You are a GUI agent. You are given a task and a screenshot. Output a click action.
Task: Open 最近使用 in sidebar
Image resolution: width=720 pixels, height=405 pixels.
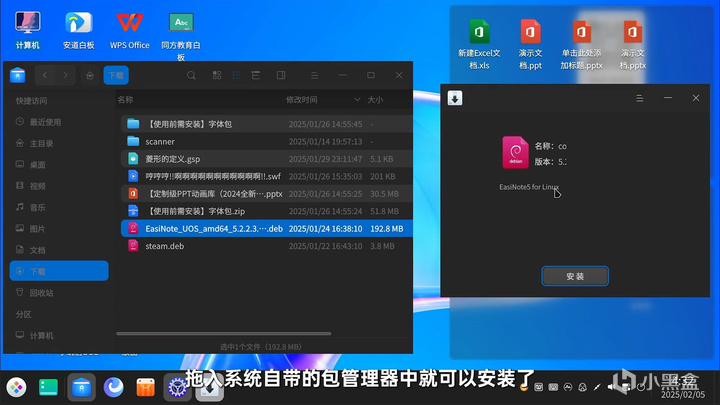[x=59, y=122]
